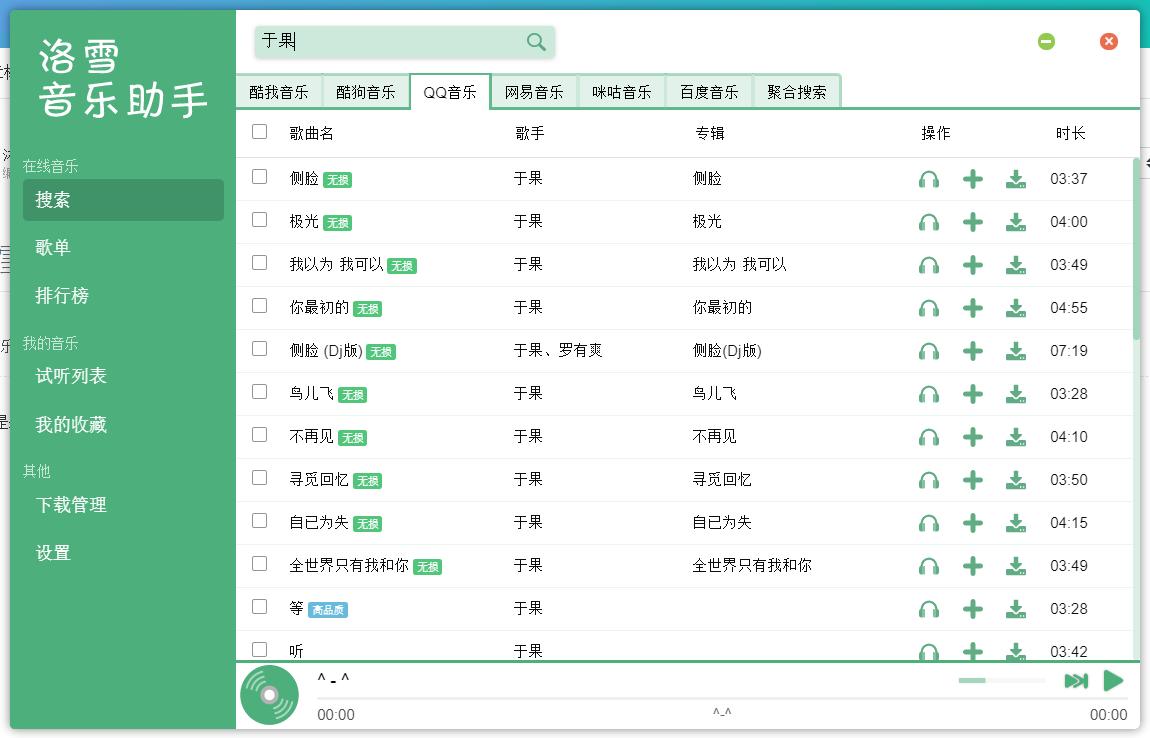The image size is (1150, 738).
Task: Click the search magnifier icon
Action: click(535, 42)
